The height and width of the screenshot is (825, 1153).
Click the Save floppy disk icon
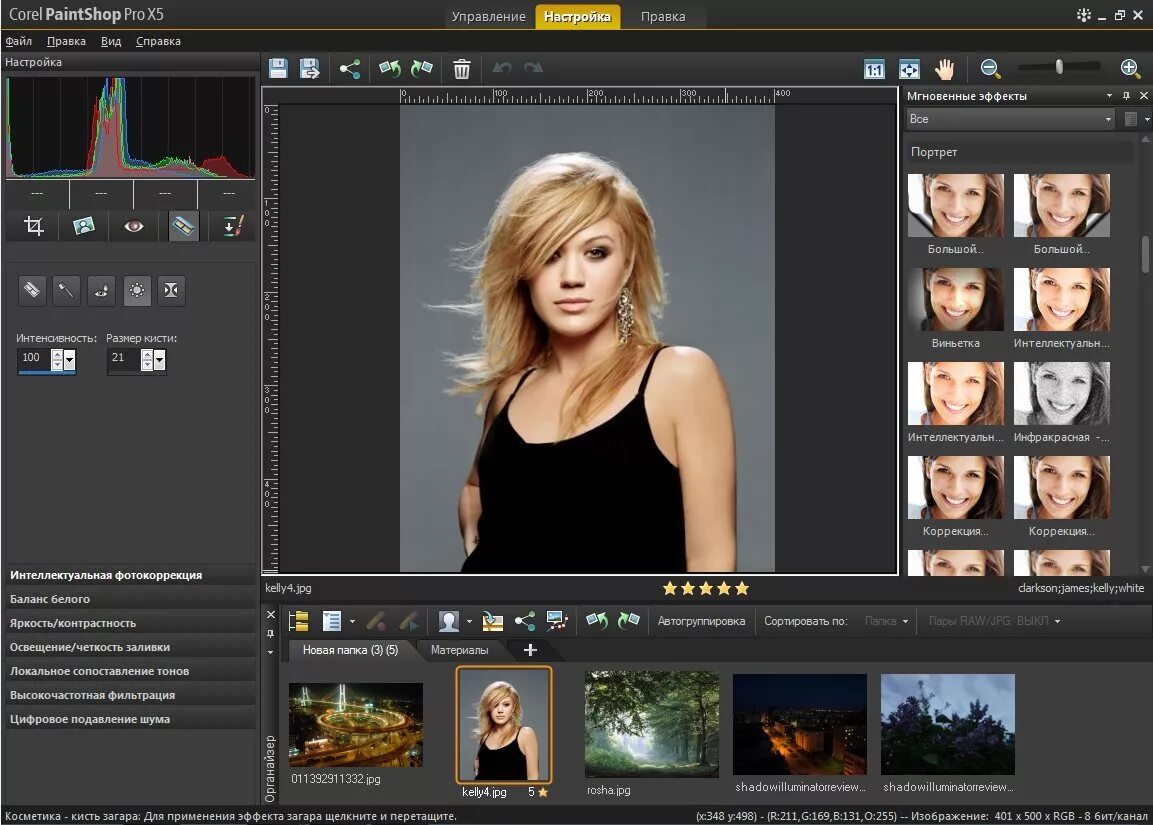279,69
